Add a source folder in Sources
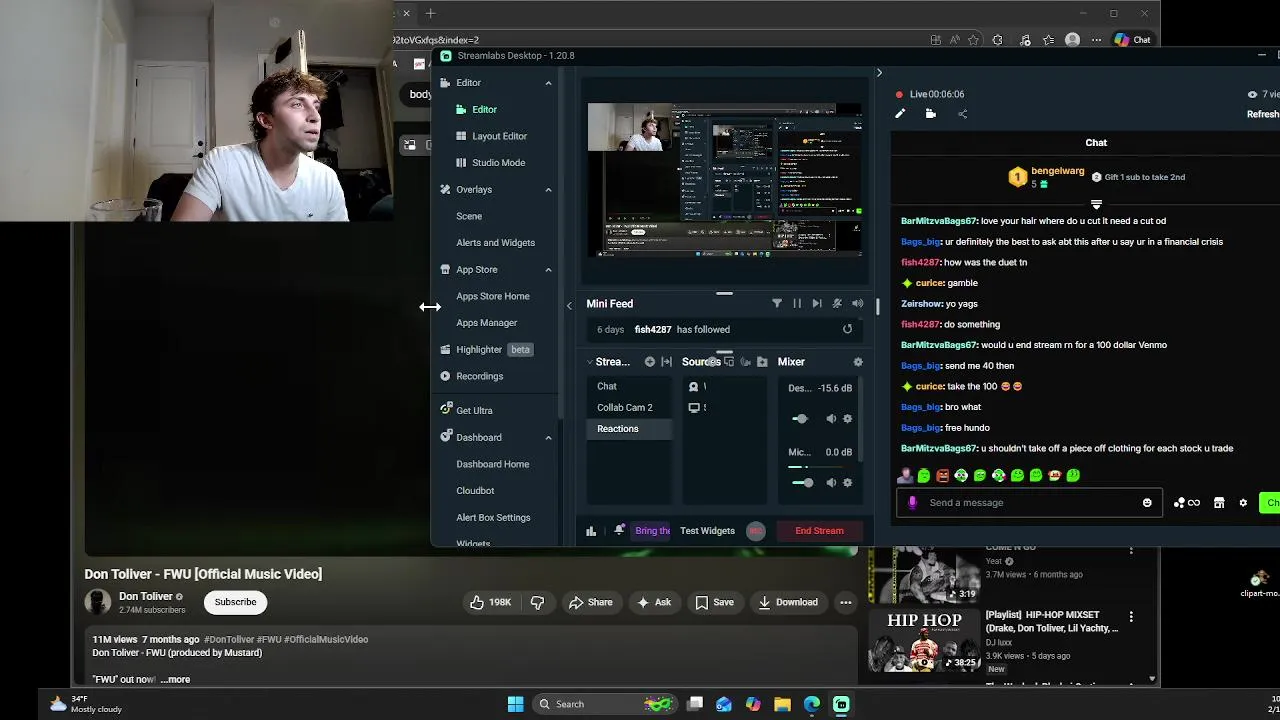 762,362
